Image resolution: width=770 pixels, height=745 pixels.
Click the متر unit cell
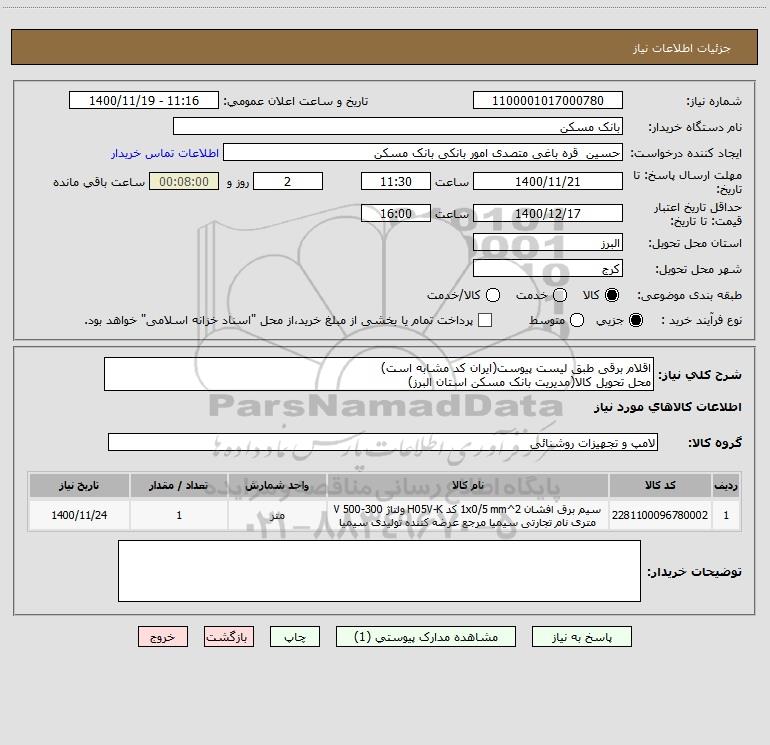coord(277,515)
